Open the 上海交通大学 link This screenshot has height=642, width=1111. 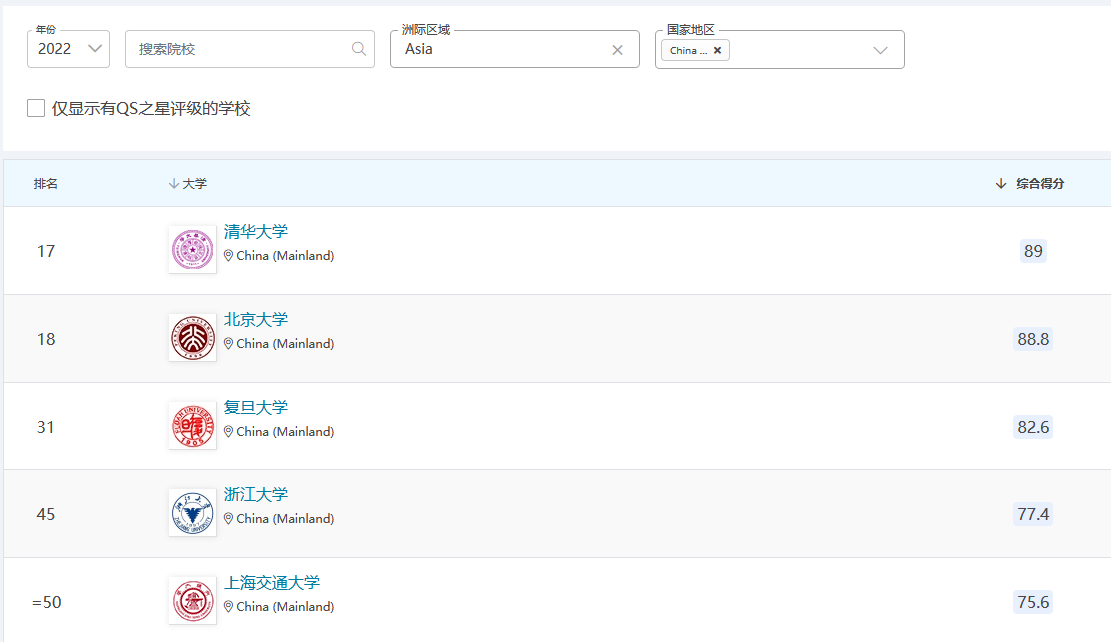pos(272,582)
